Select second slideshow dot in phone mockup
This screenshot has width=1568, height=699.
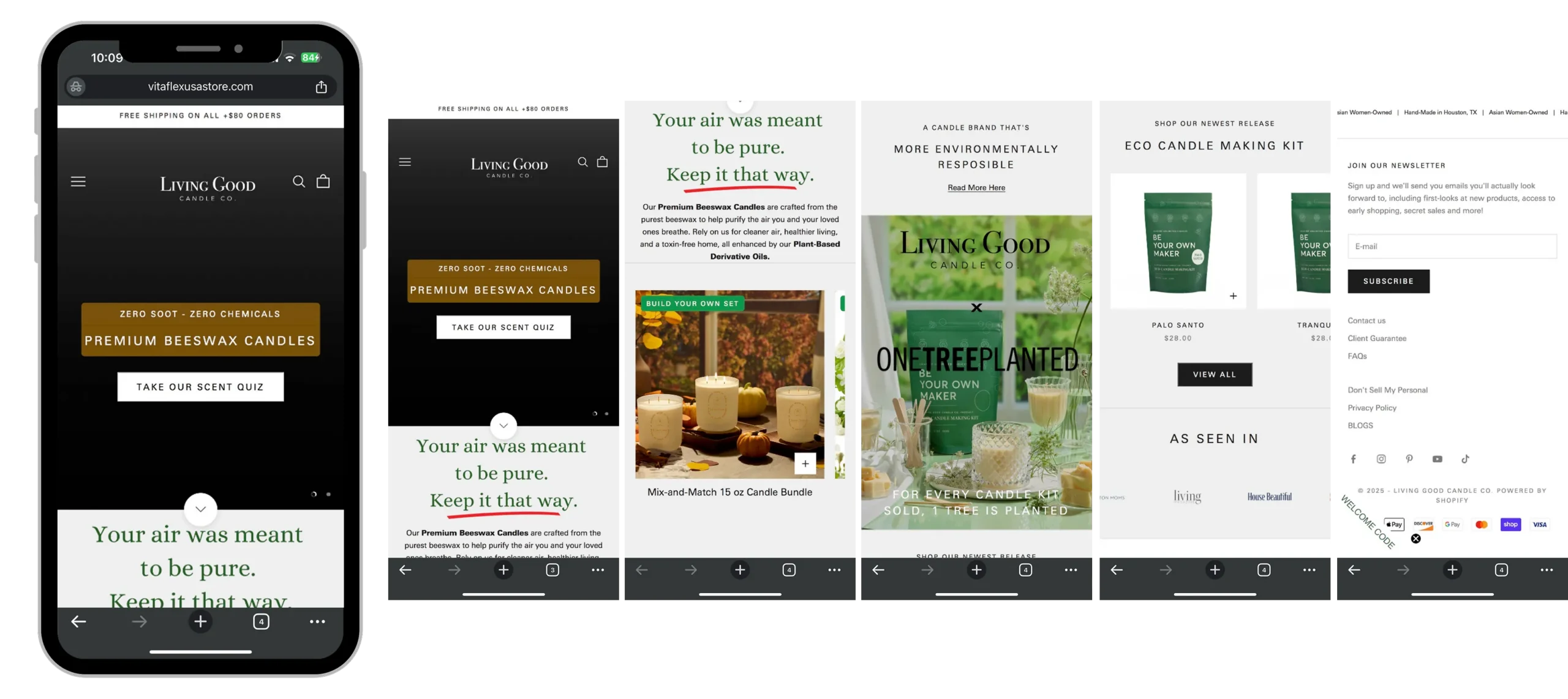click(x=329, y=494)
